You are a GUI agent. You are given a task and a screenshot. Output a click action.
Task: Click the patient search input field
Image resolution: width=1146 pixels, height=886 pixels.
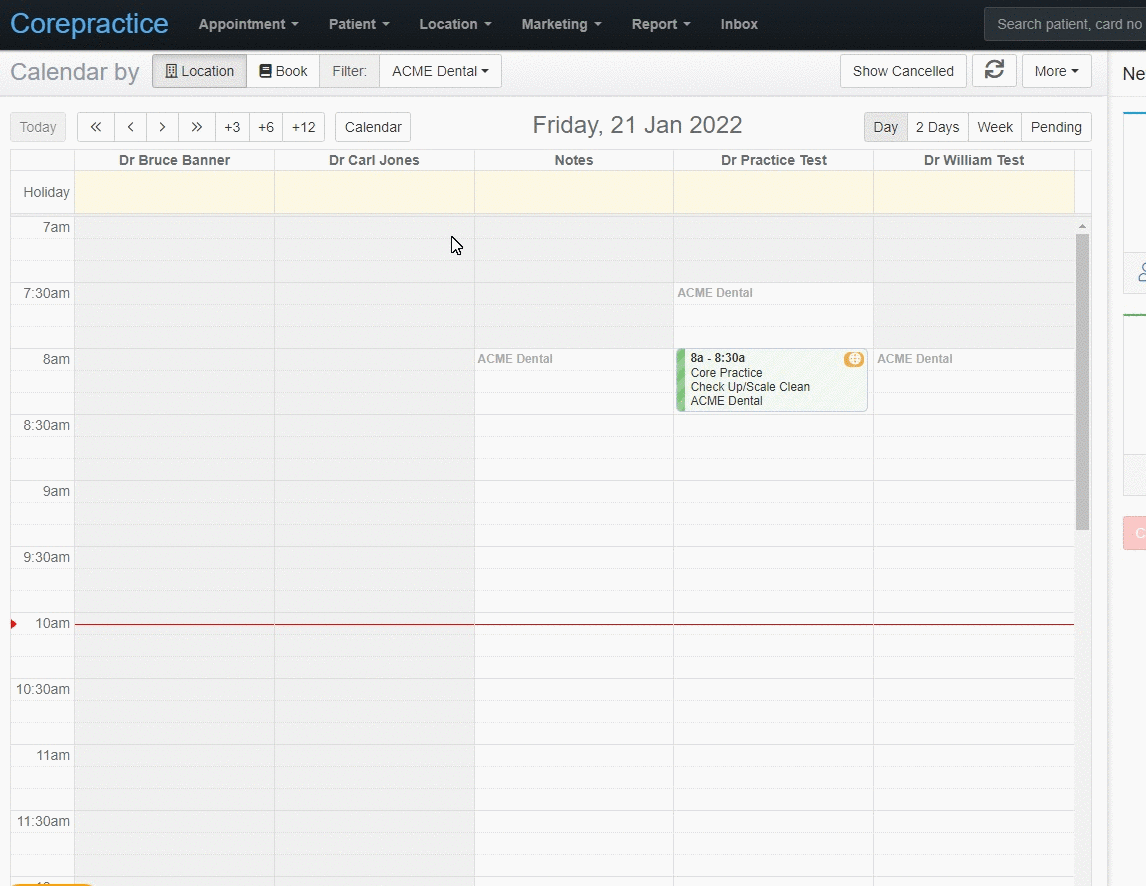click(1065, 24)
